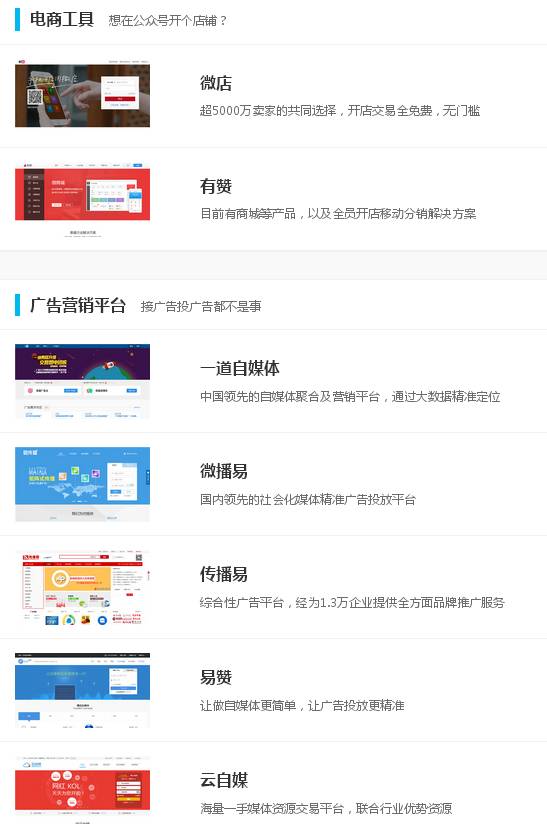This screenshot has height=824, width=547.
Task: Open the 有赞 website thumbnail
Action: coord(82,200)
